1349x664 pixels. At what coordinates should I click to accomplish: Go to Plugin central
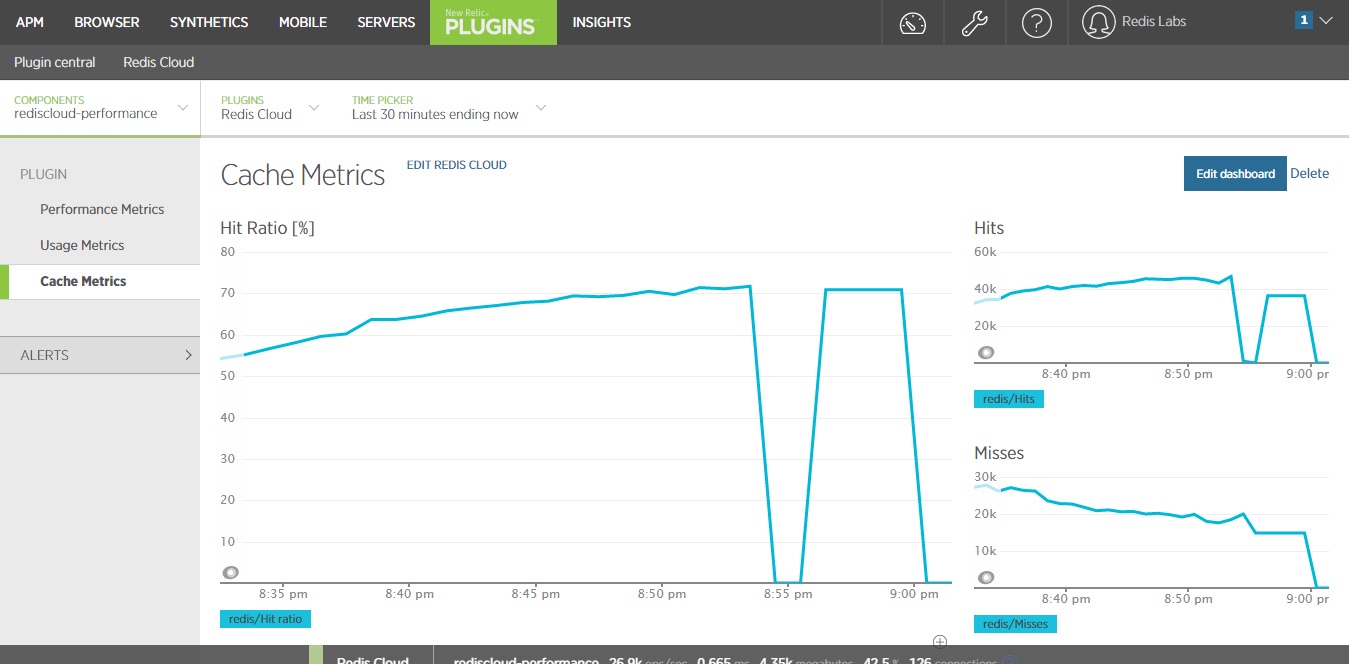(55, 62)
